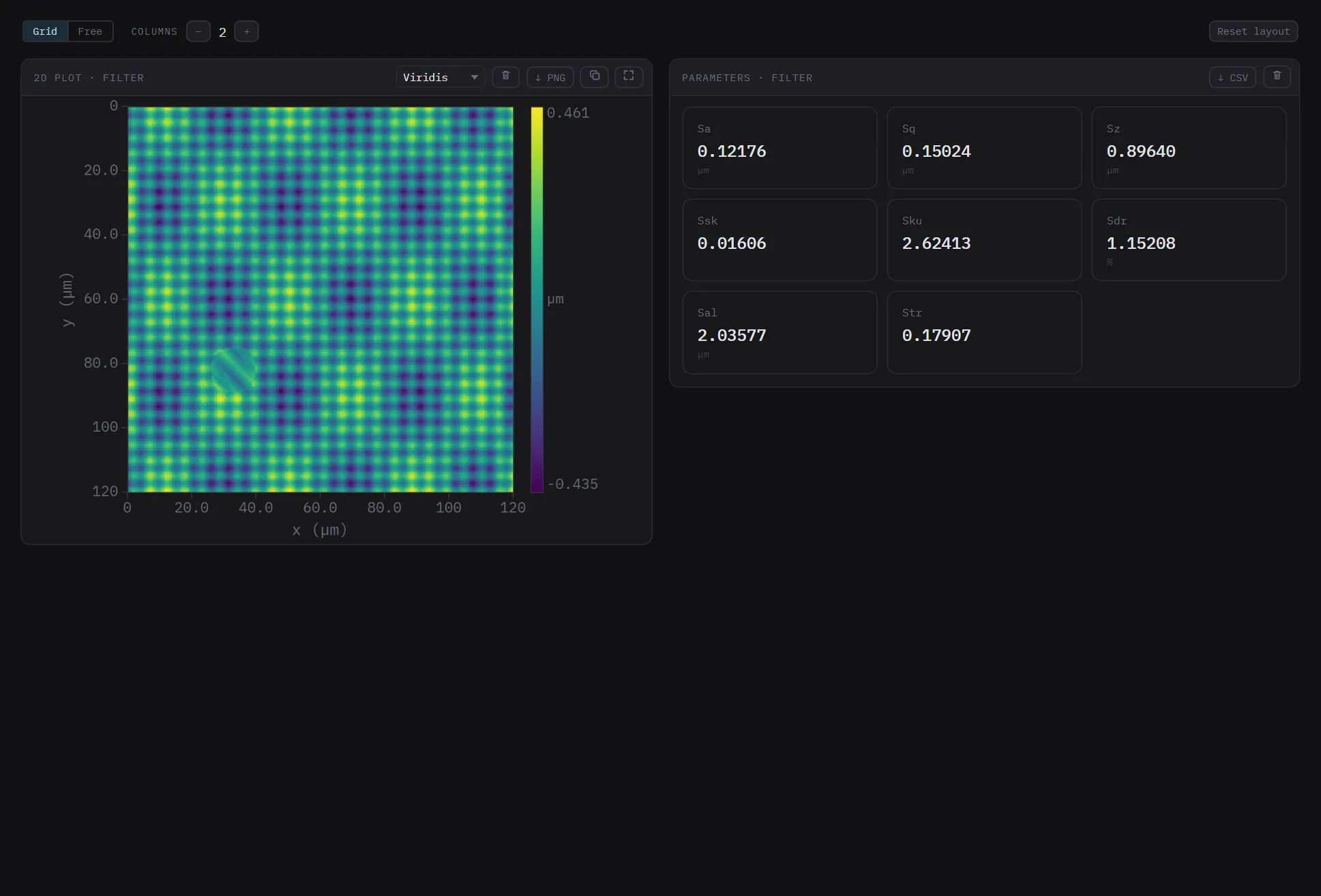Decrease column count with minus
This screenshot has width=1321, height=896.
pos(198,31)
